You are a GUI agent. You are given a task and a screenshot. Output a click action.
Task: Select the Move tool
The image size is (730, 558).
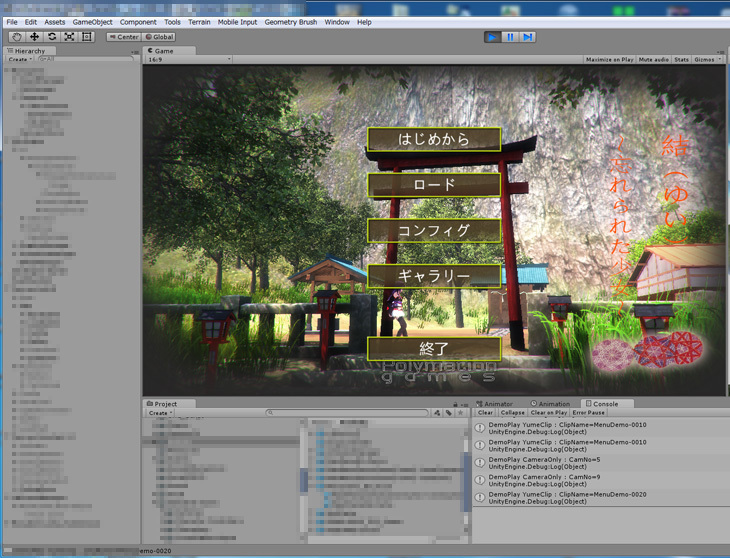point(34,37)
